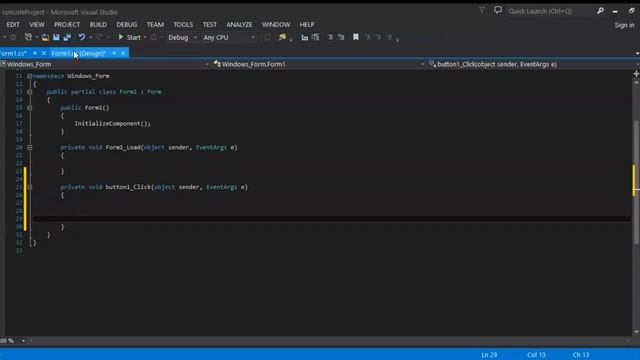Collapse the Form1() constructor block
640x360 pixels.
click(x=29, y=108)
